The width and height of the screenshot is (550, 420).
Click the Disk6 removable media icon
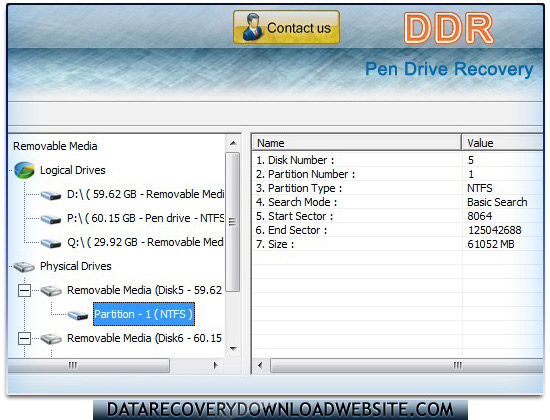pos(51,339)
